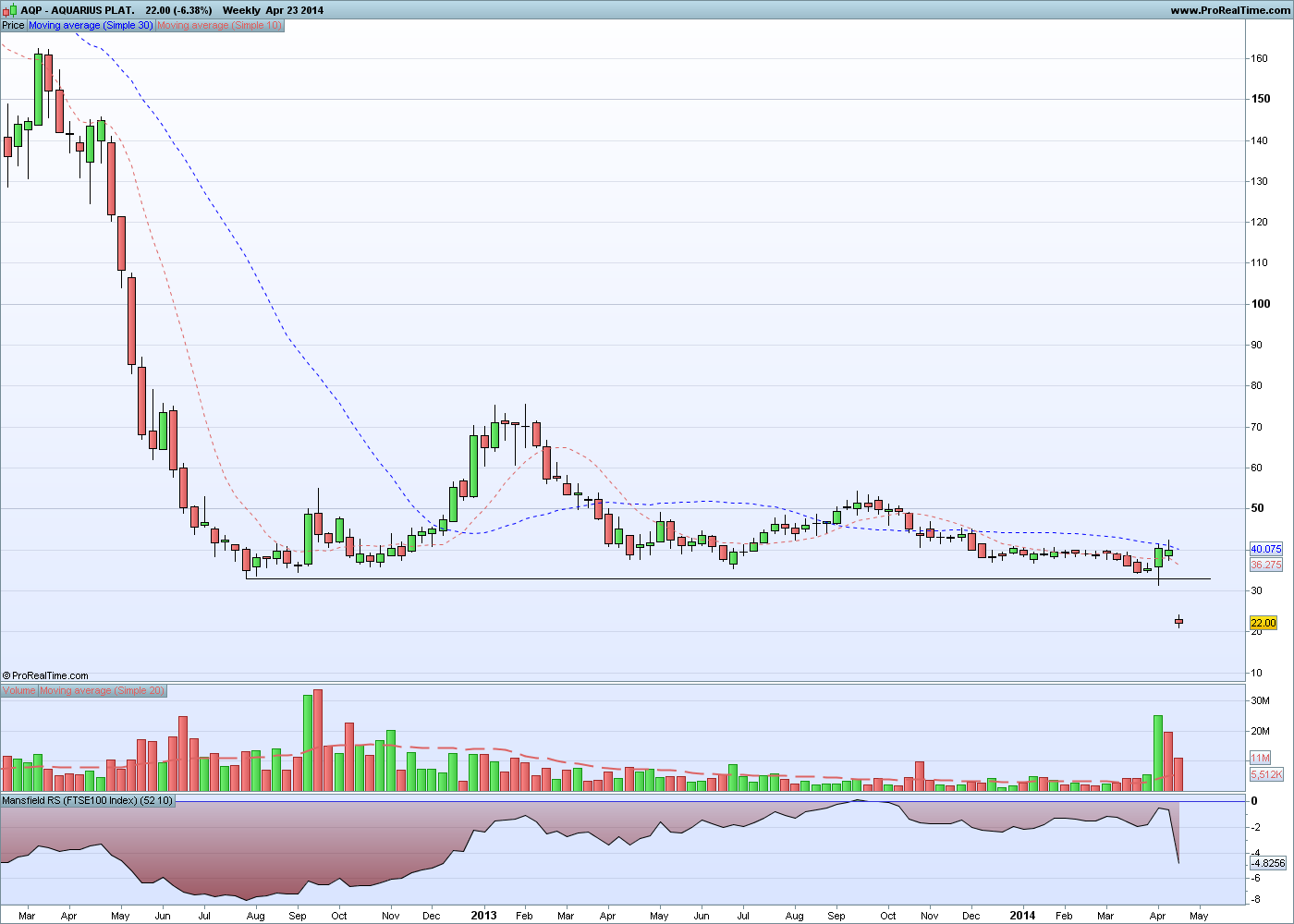The width and height of the screenshot is (1294, 924).
Task: Click the black horizontal support line near 32
Action: click(x=728, y=579)
